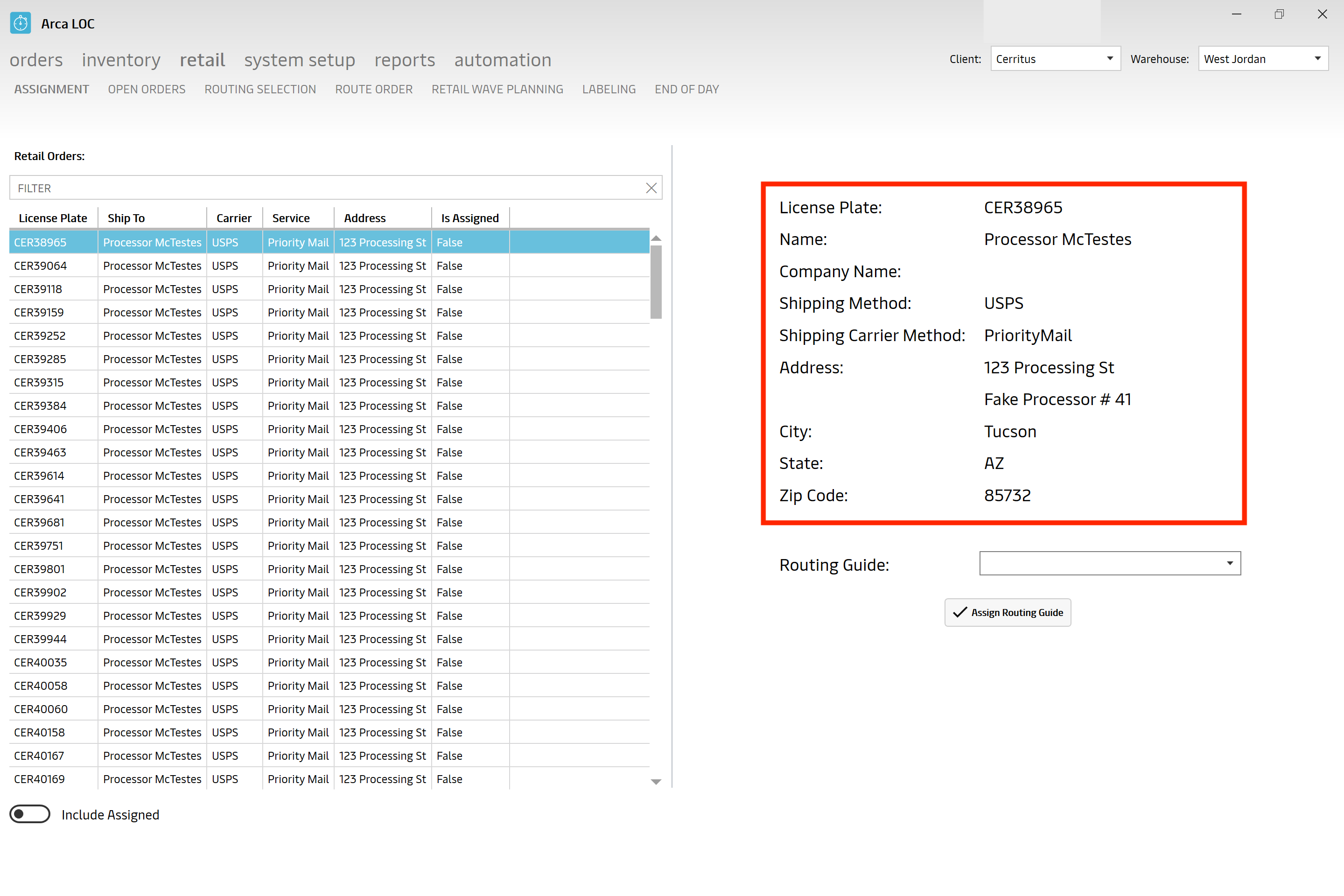
Task: Select order row CER39285
Action: click(329, 359)
